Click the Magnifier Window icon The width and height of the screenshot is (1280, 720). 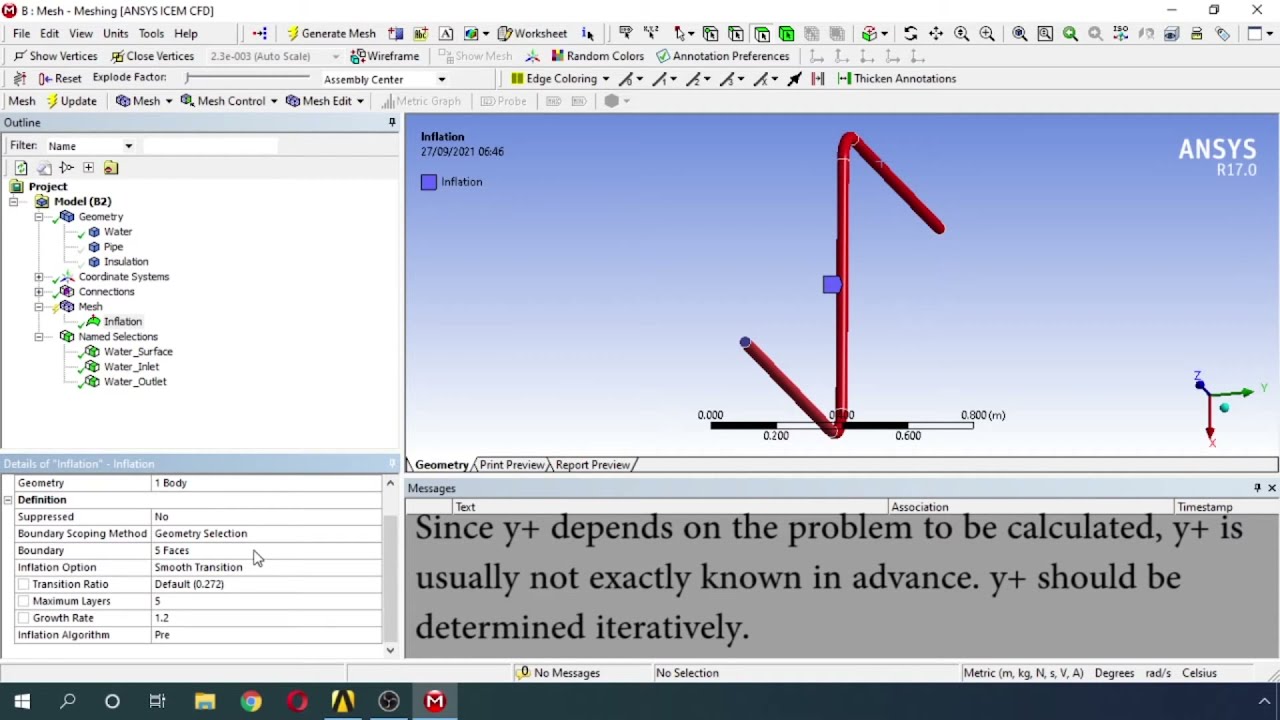[x=1045, y=33]
